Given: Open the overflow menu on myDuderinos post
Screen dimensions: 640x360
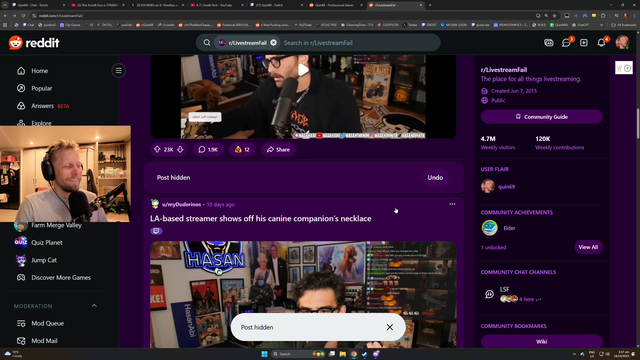Looking at the screenshot, I should tap(452, 204).
